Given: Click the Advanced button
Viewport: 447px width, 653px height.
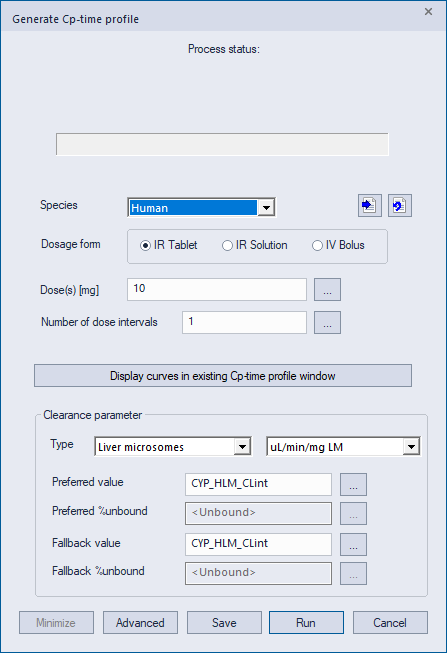Looking at the screenshot, I should 140,623.
